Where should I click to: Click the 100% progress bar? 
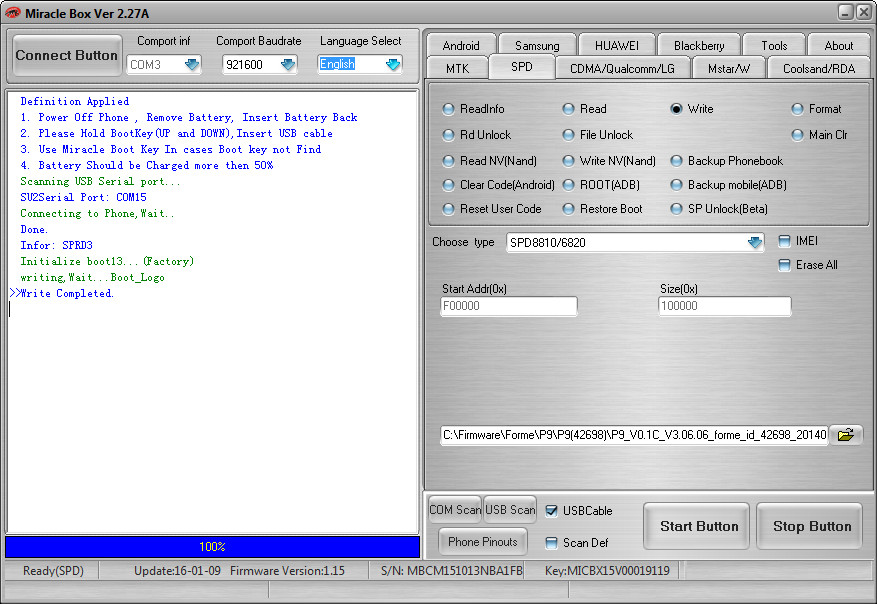tap(213, 546)
